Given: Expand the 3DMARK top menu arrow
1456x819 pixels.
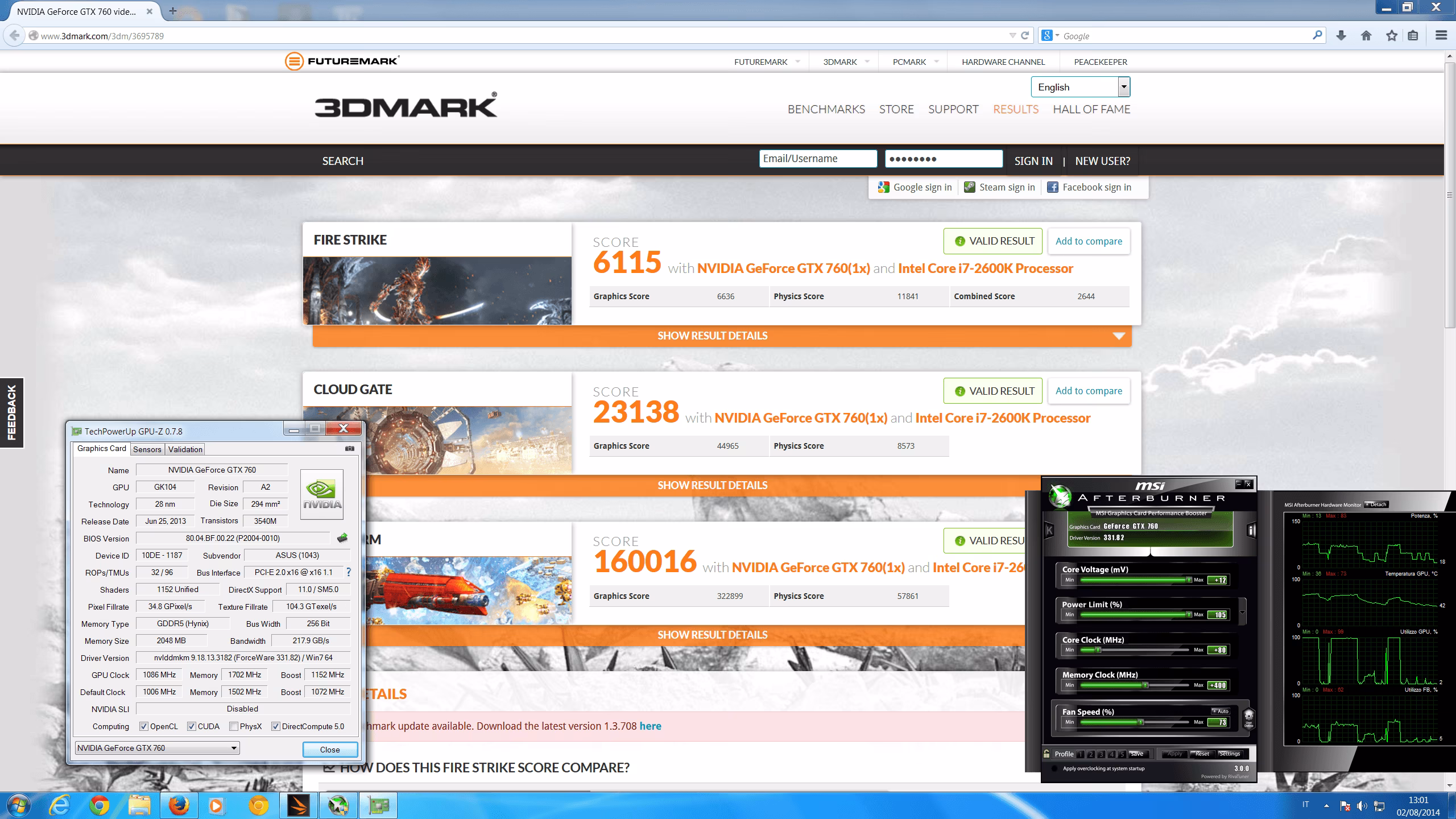Looking at the screenshot, I should pos(867,61).
